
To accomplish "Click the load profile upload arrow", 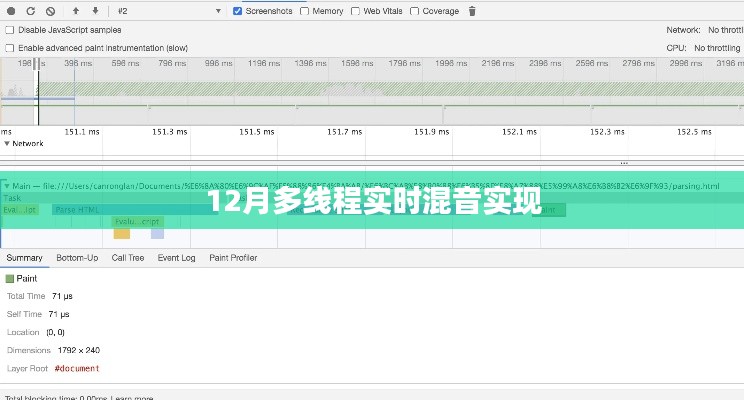I will tap(75, 11).
